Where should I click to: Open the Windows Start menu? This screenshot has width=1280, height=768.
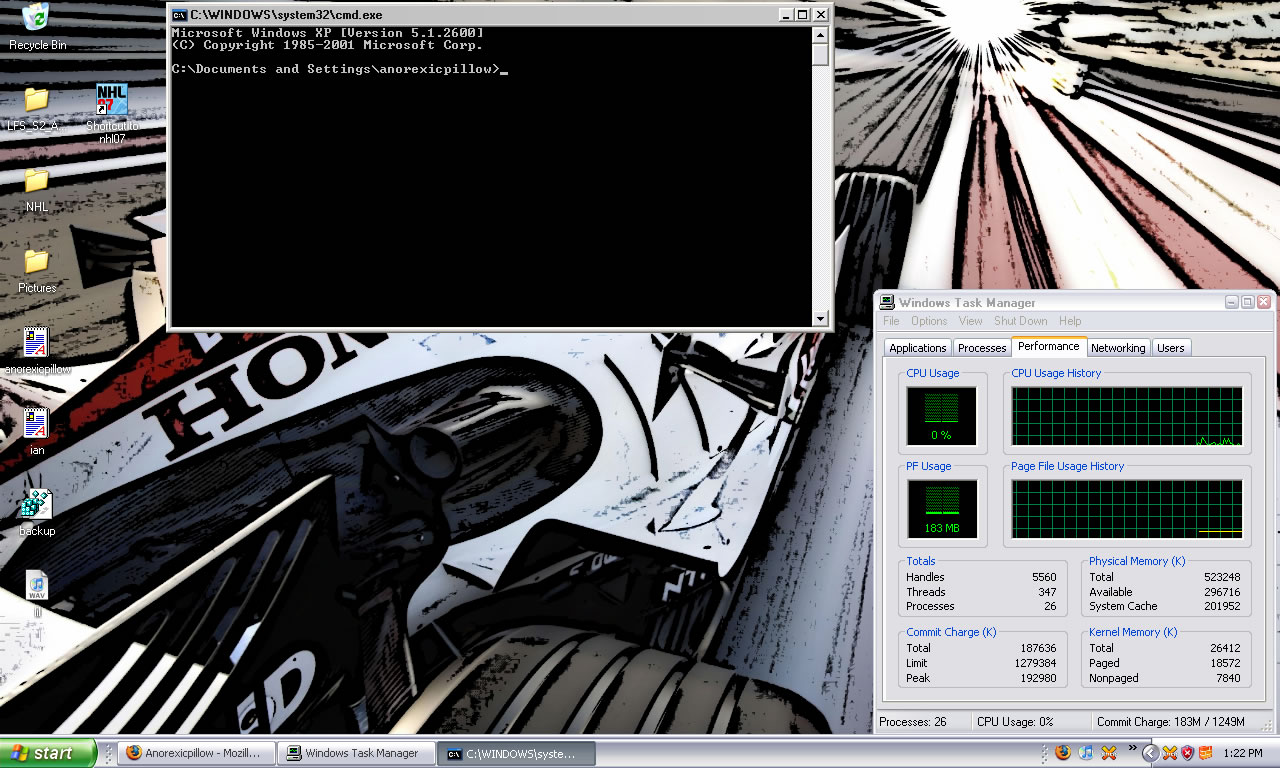pyautogui.click(x=48, y=753)
